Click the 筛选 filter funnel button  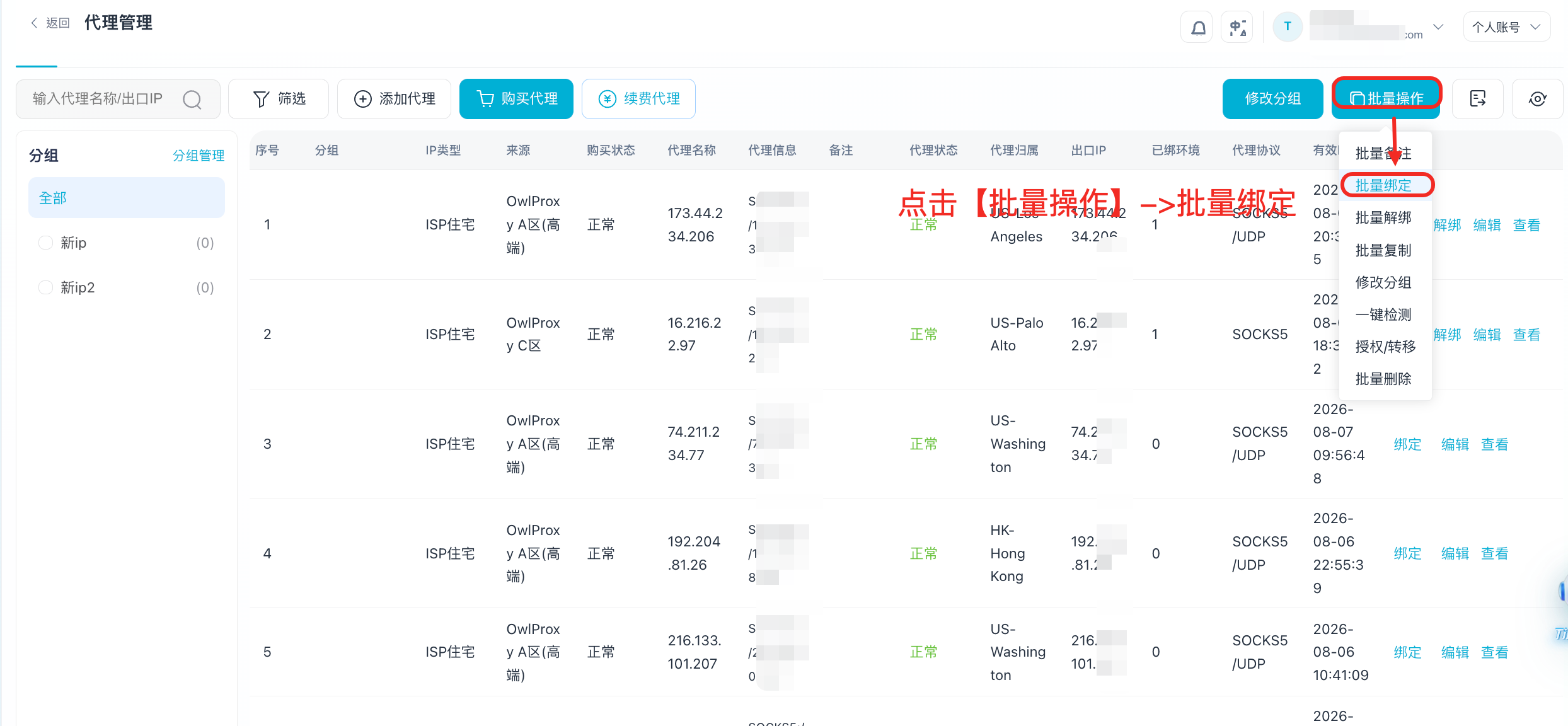(x=279, y=99)
